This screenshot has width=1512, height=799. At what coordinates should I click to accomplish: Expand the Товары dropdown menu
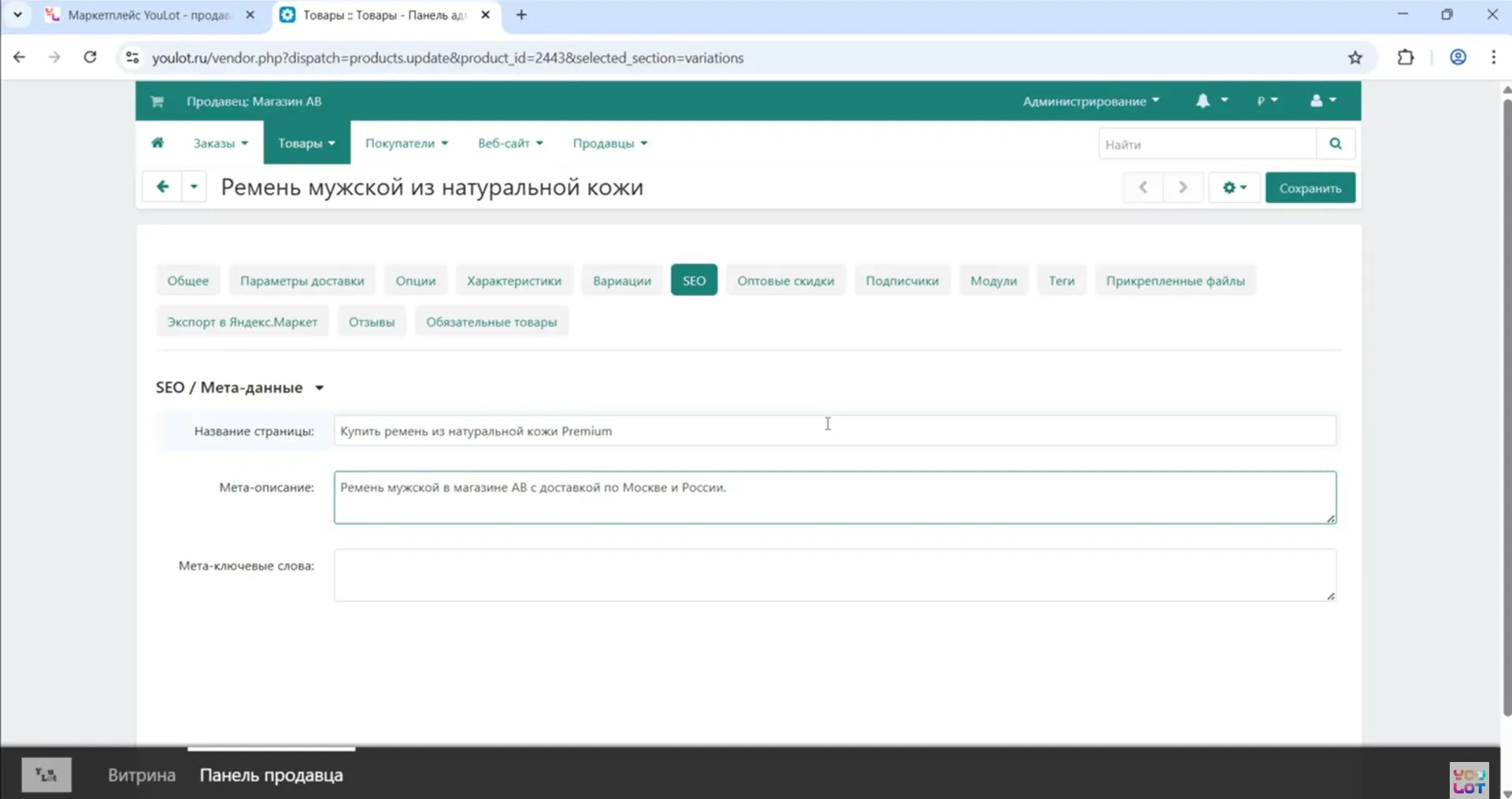306,143
